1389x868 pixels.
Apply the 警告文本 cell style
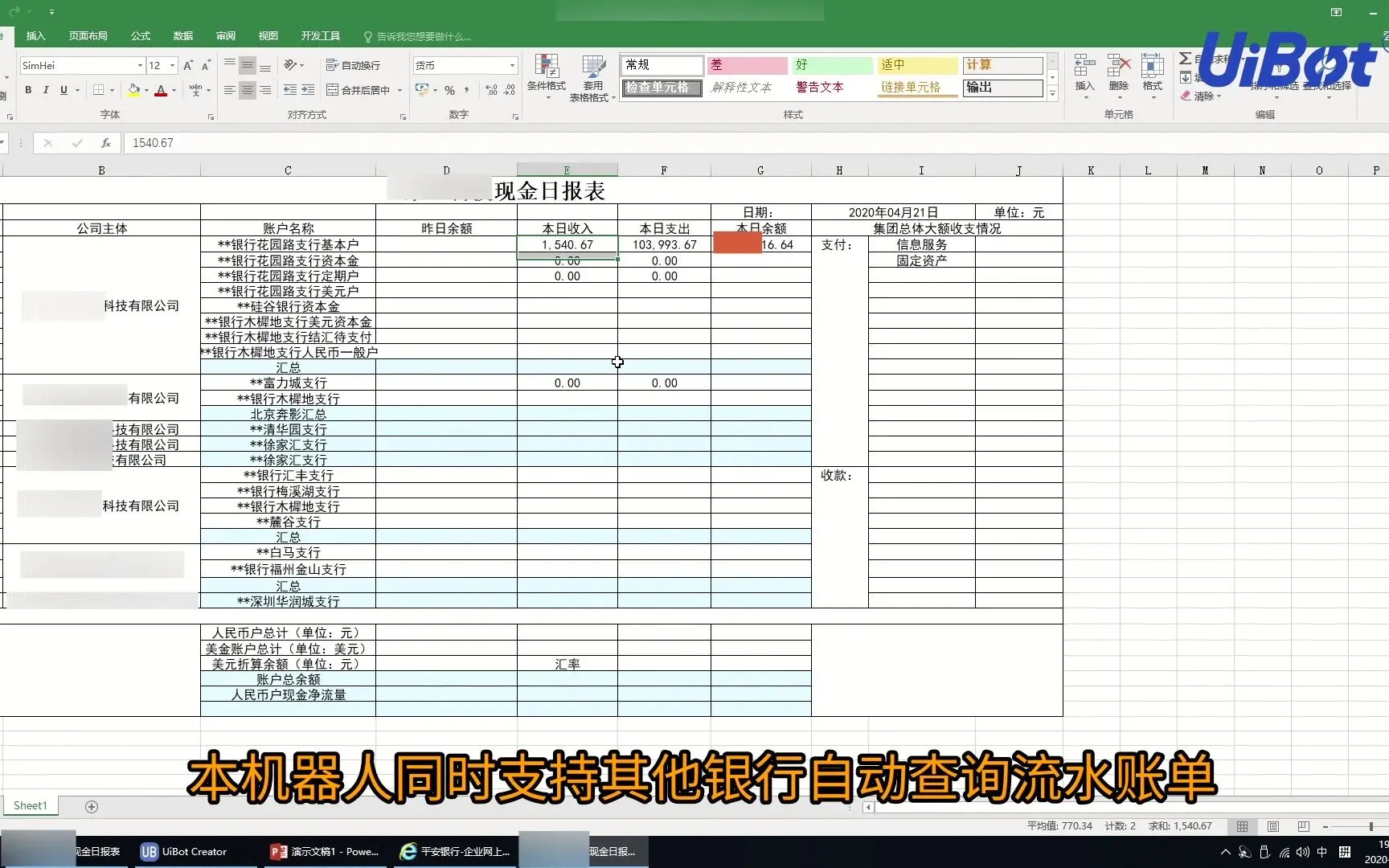pyautogui.click(x=819, y=88)
